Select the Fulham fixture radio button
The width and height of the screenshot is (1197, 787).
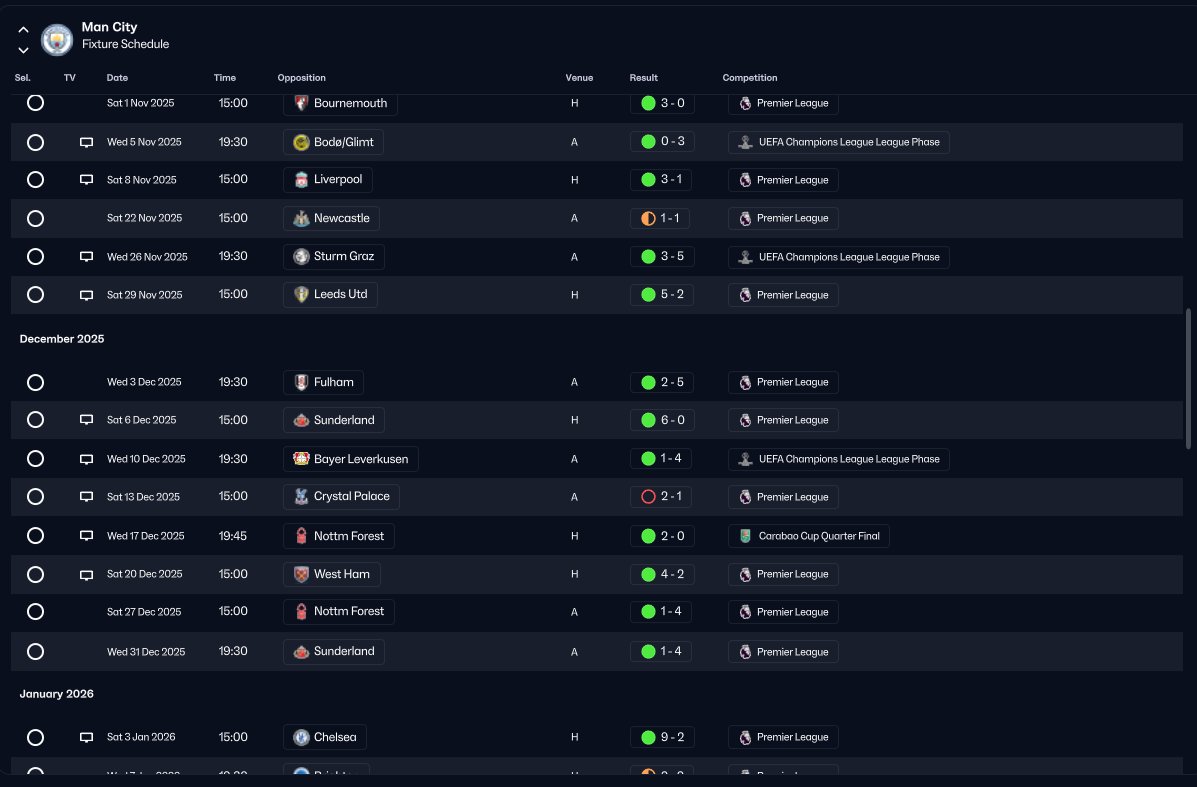pos(35,382)
